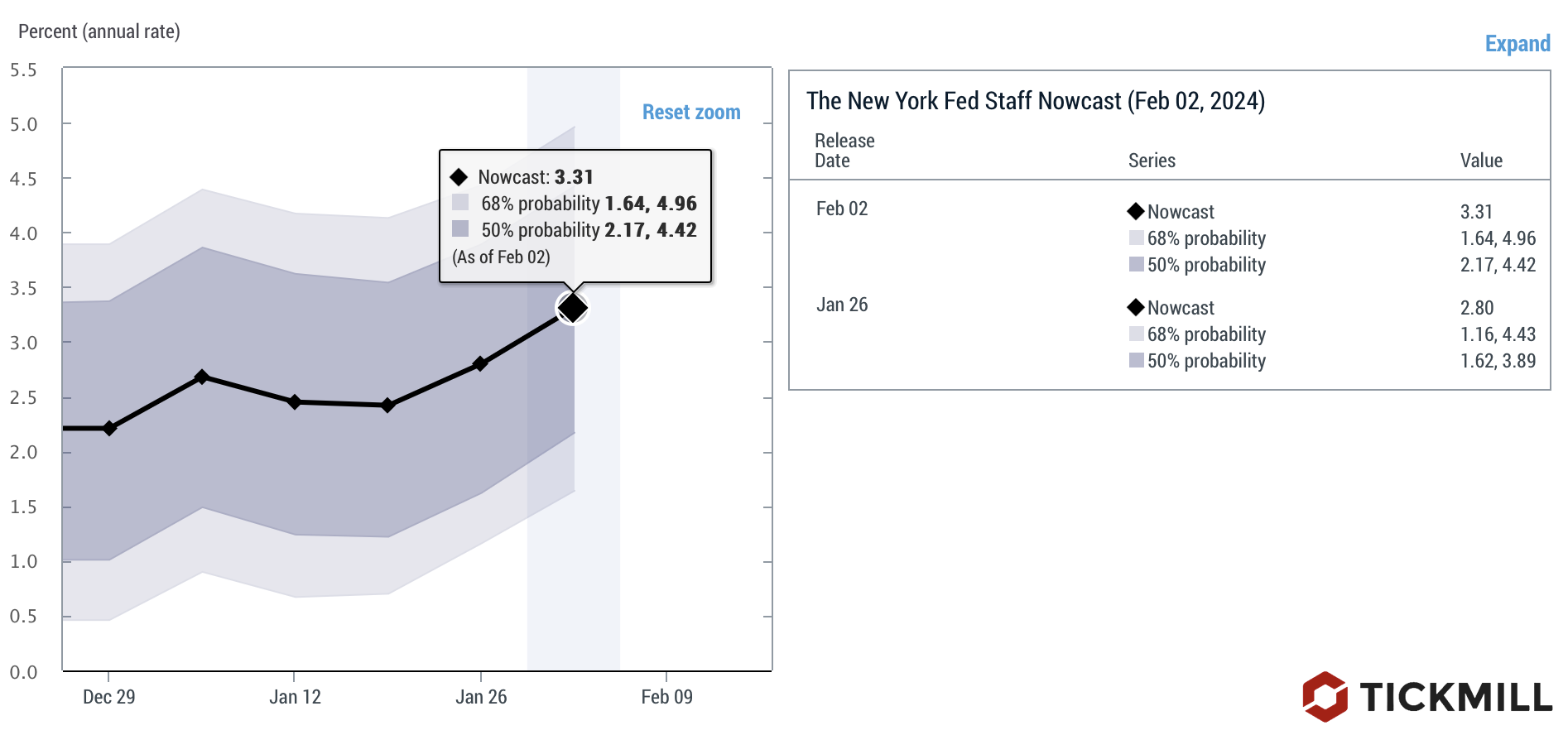Image resolution: width=1568 pixels, height=735 pixels.
Task: Click the Tickmill hexagon logo icon
Action: 1325,696
